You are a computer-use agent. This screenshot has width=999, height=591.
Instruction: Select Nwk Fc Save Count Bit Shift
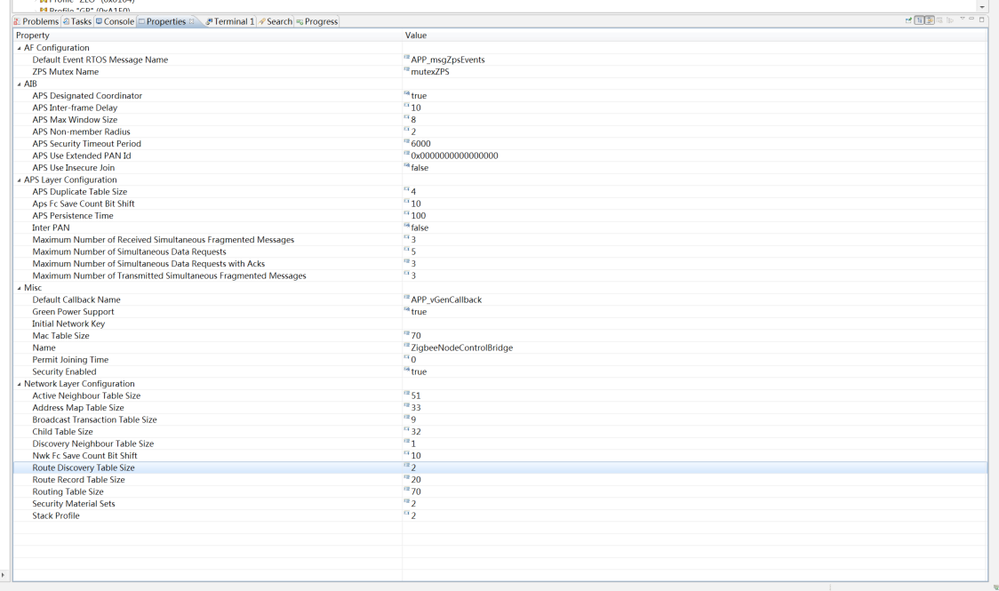(85, 456)
